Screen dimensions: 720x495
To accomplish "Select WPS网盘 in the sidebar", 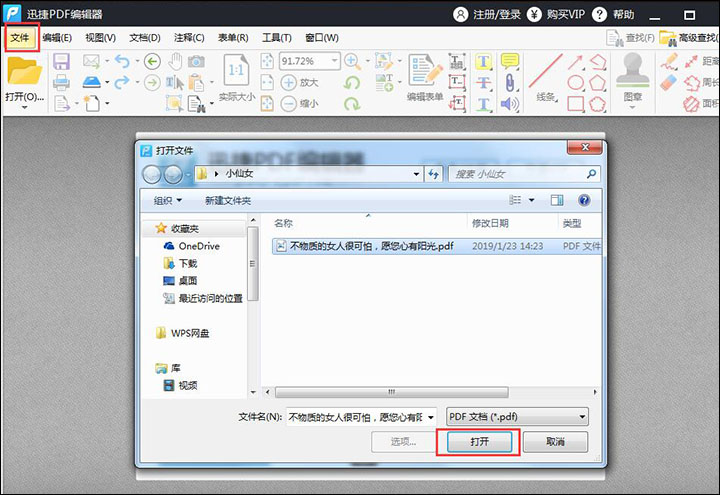I will [x=182, y=333].
